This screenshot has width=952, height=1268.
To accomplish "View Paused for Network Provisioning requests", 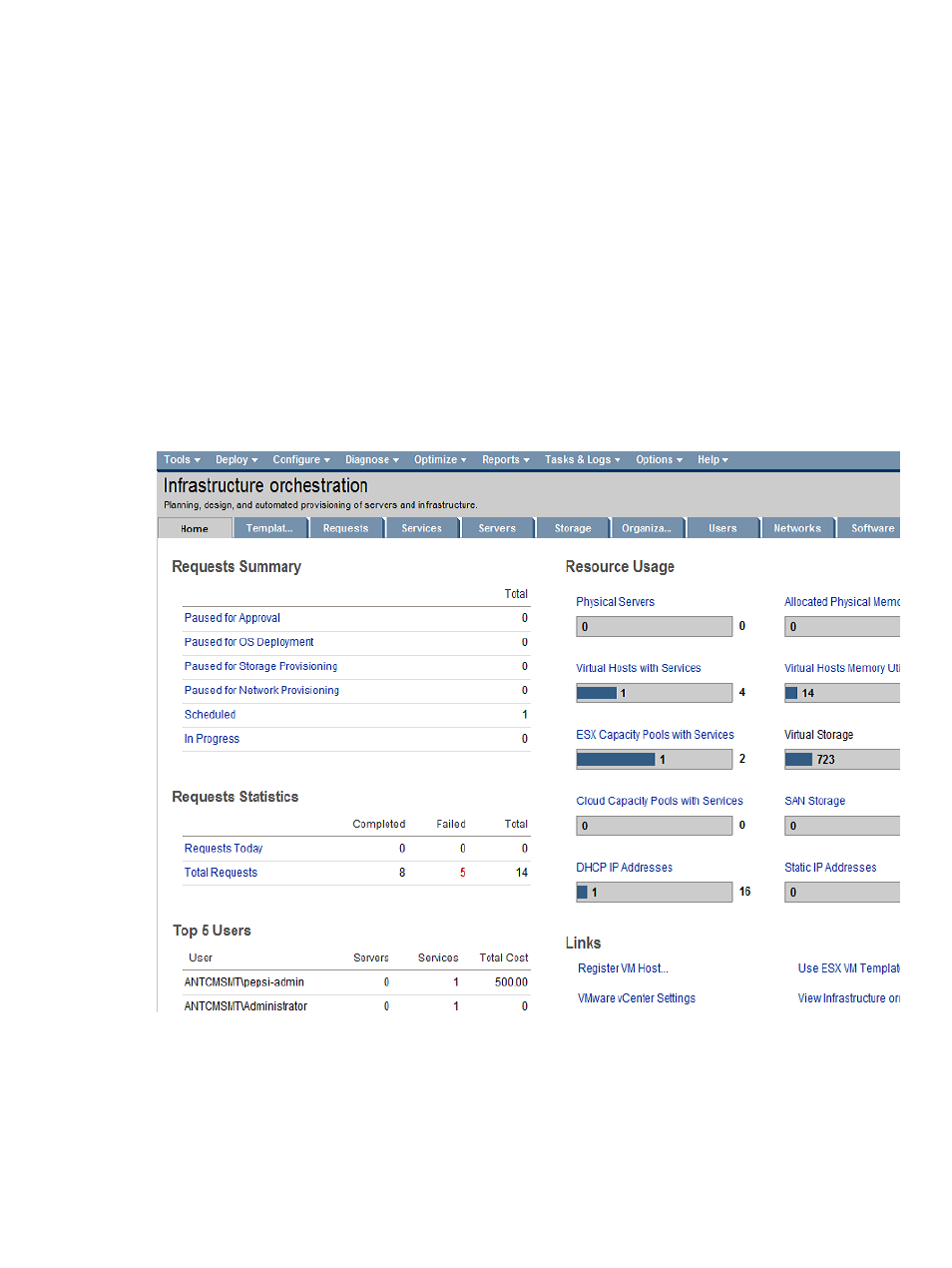I will [x=262, y=690].
